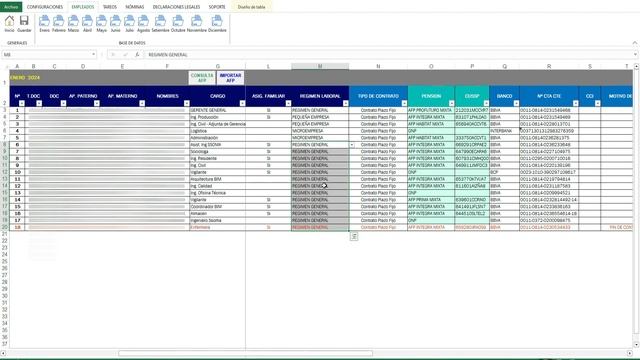Open the PENSION filter dropdown
The image size is (640, 360).
tap(451, 103)
